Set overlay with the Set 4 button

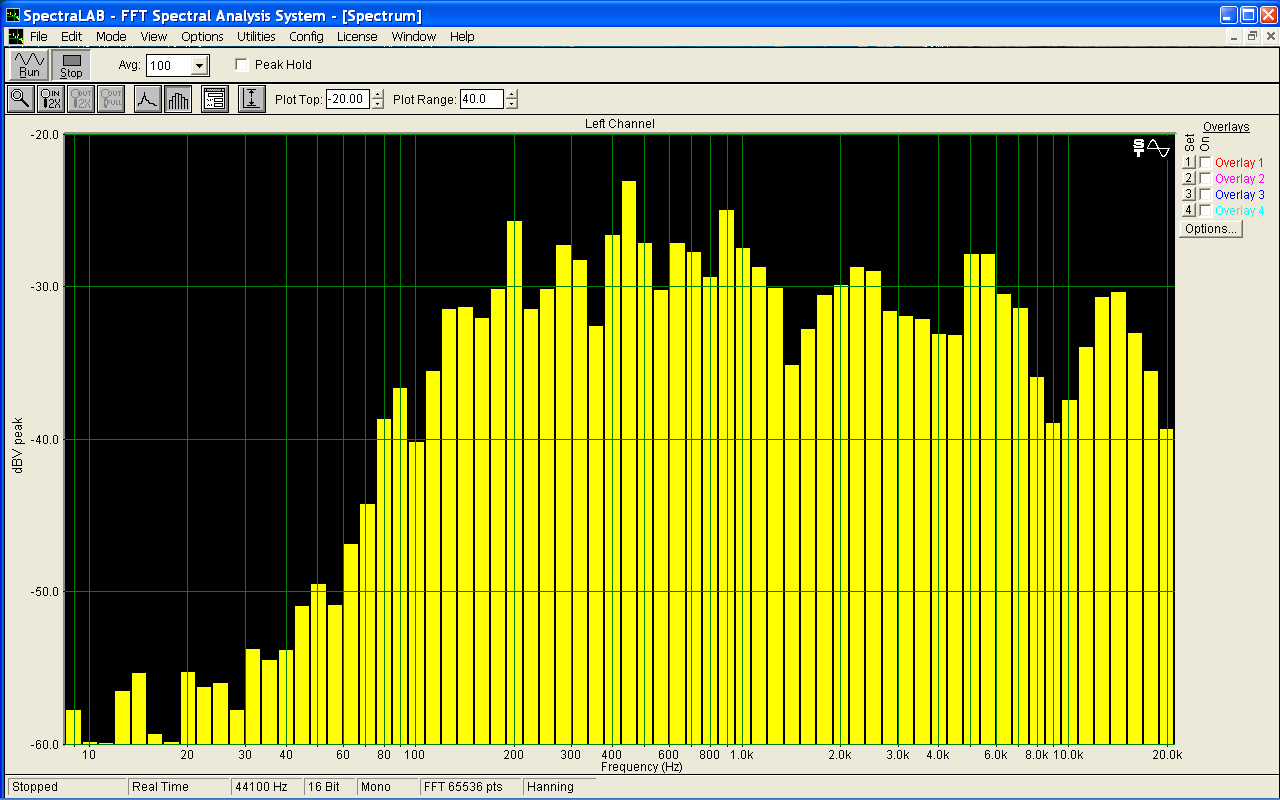[1189, 210]
